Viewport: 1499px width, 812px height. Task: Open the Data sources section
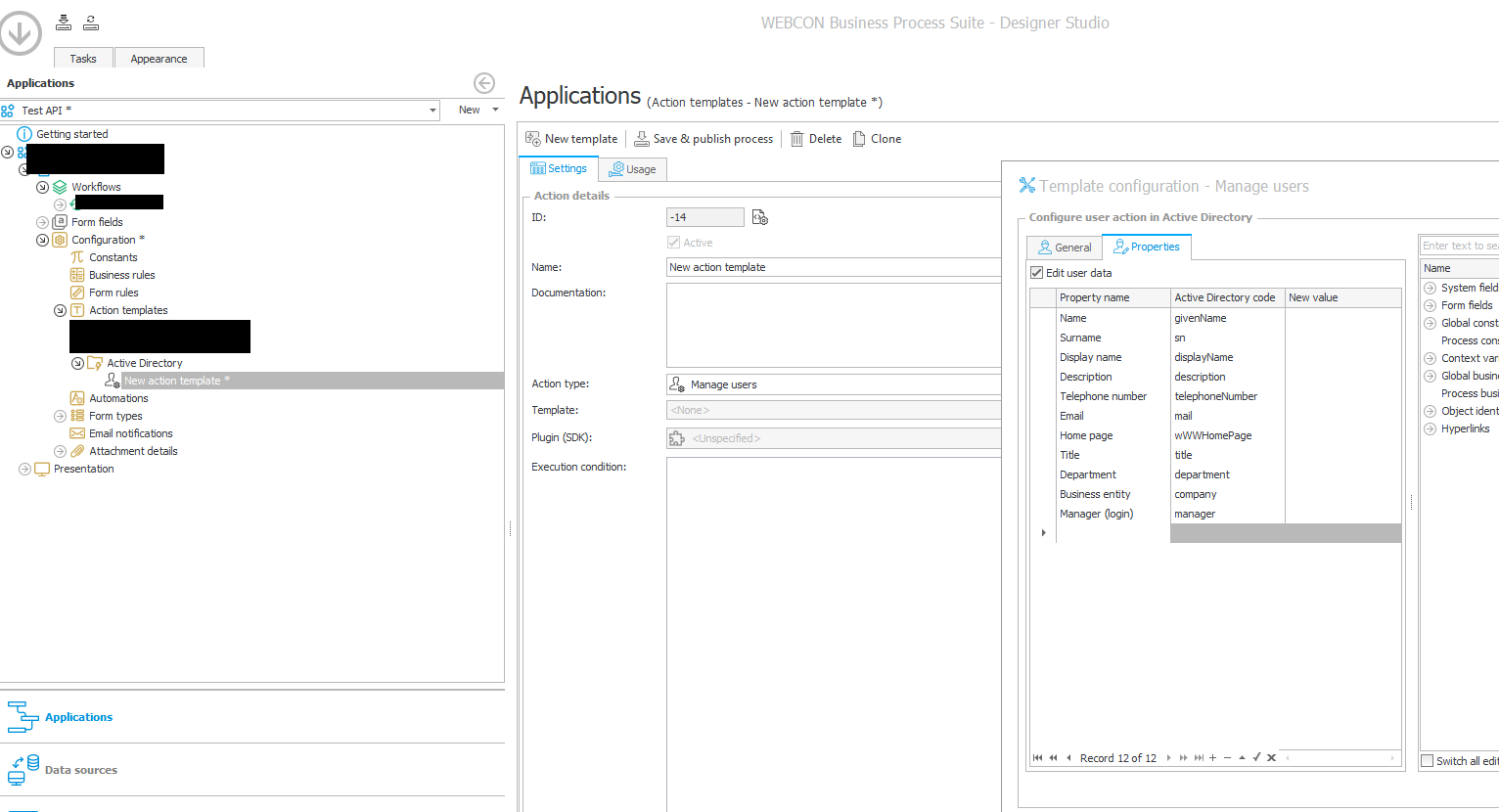click(x=252, y=770)
